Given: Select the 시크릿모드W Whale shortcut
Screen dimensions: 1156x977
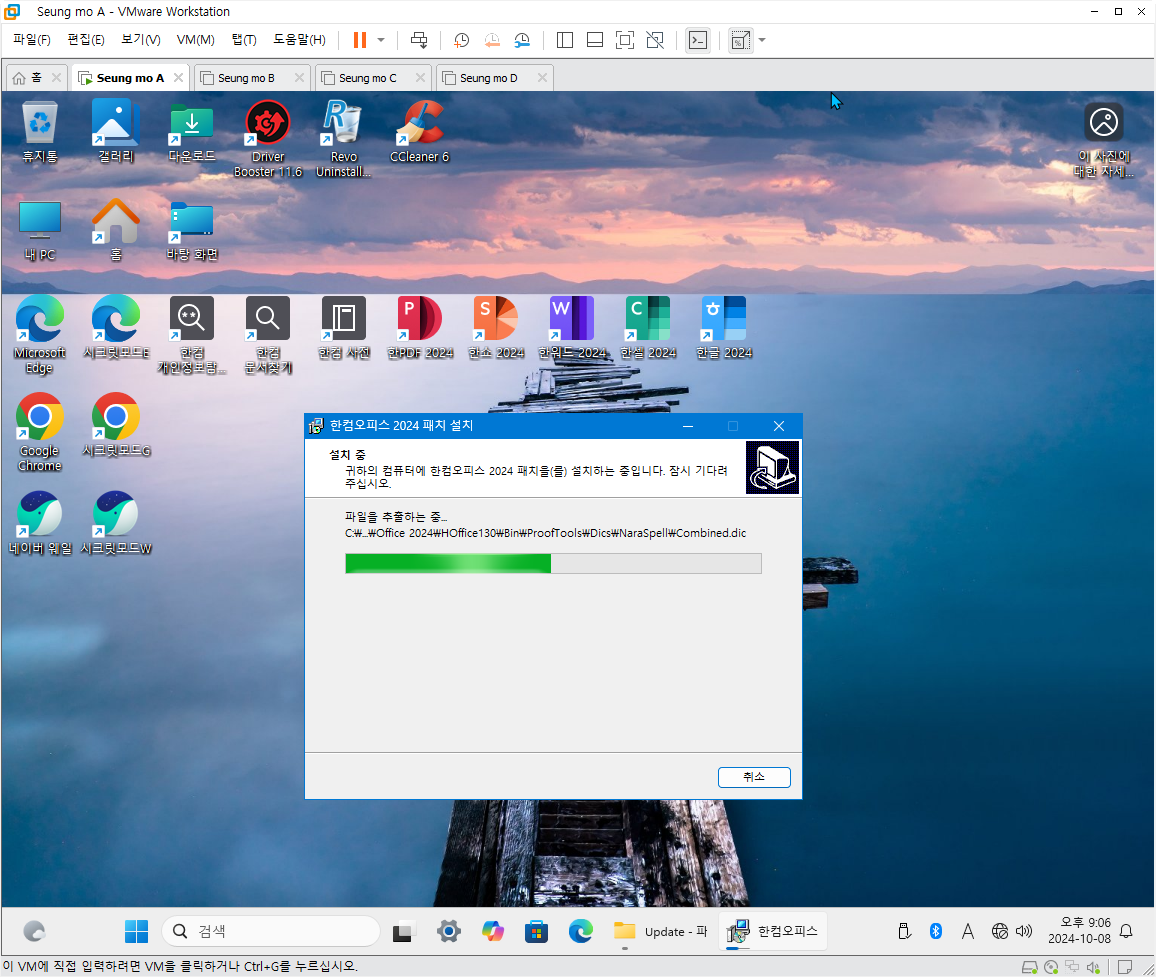Looking at the screenshot, I should (116, 524).
